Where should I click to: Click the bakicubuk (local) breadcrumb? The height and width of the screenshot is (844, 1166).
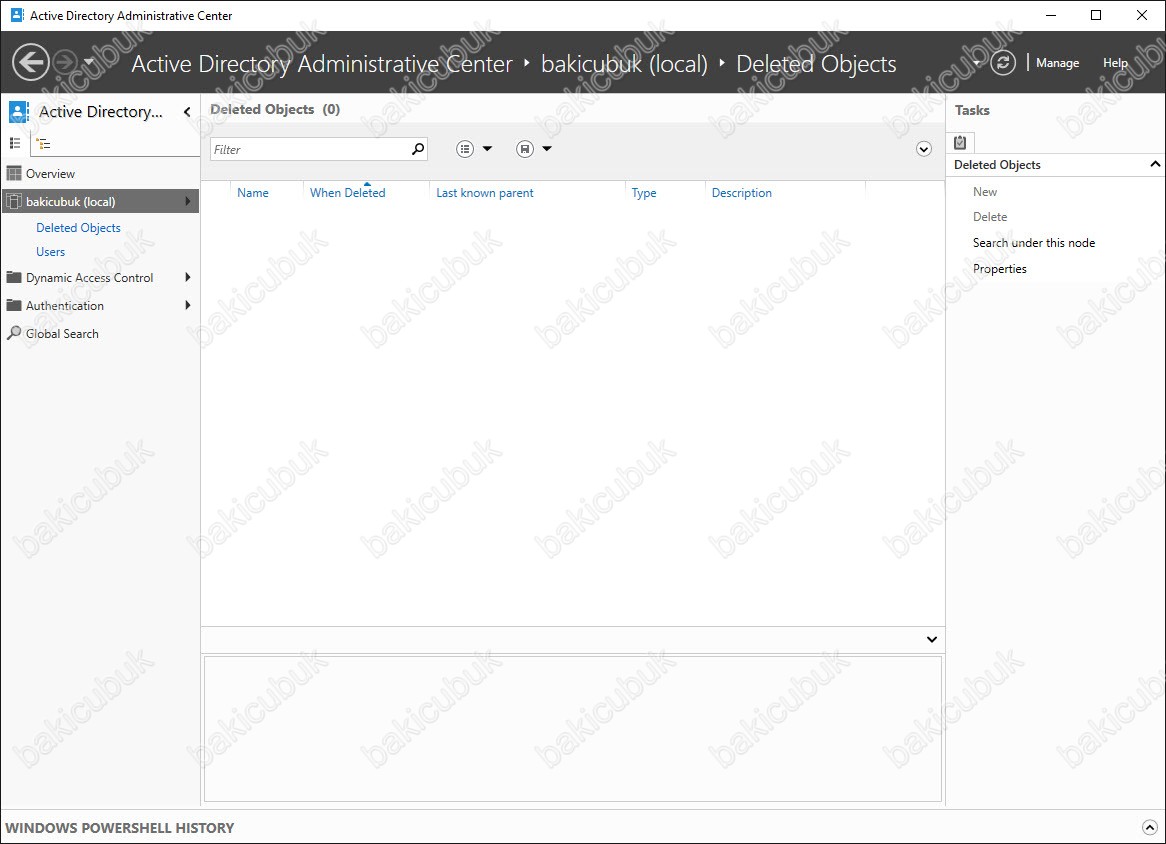click(x=624, y=64)
